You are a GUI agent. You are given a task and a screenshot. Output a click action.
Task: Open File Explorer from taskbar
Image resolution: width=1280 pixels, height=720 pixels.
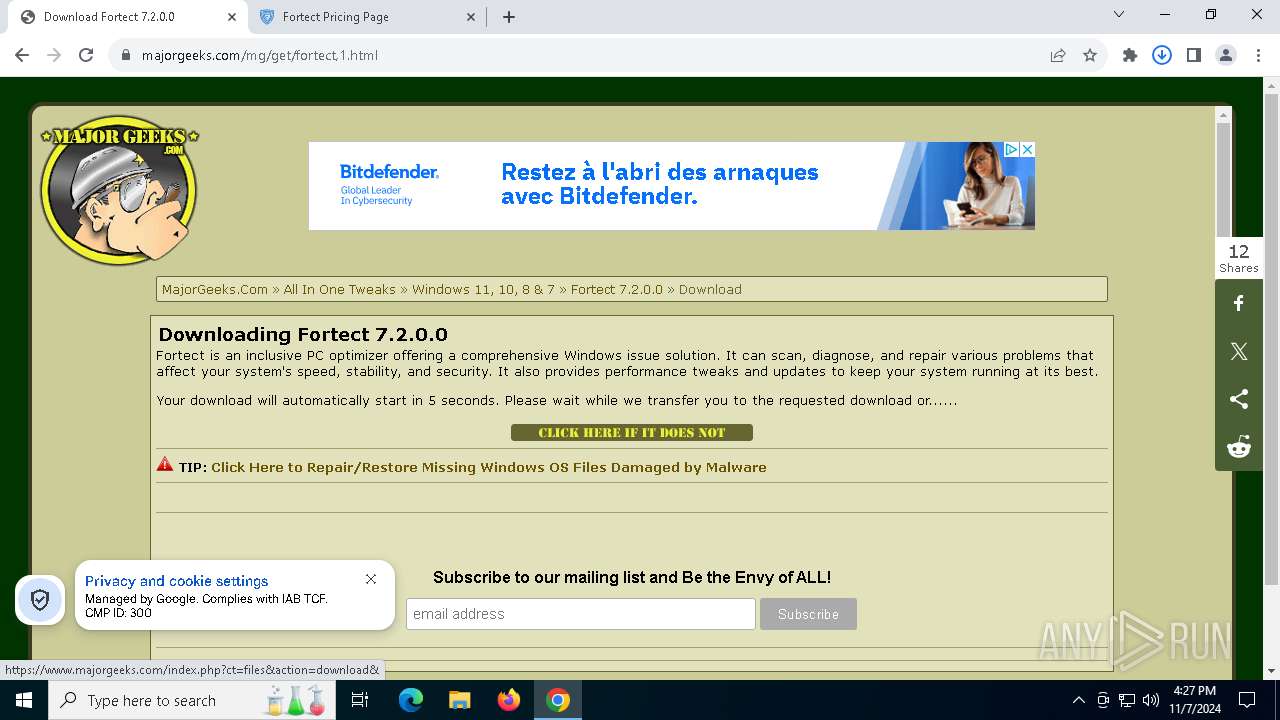pyautogui.click(x=459, y=700)
